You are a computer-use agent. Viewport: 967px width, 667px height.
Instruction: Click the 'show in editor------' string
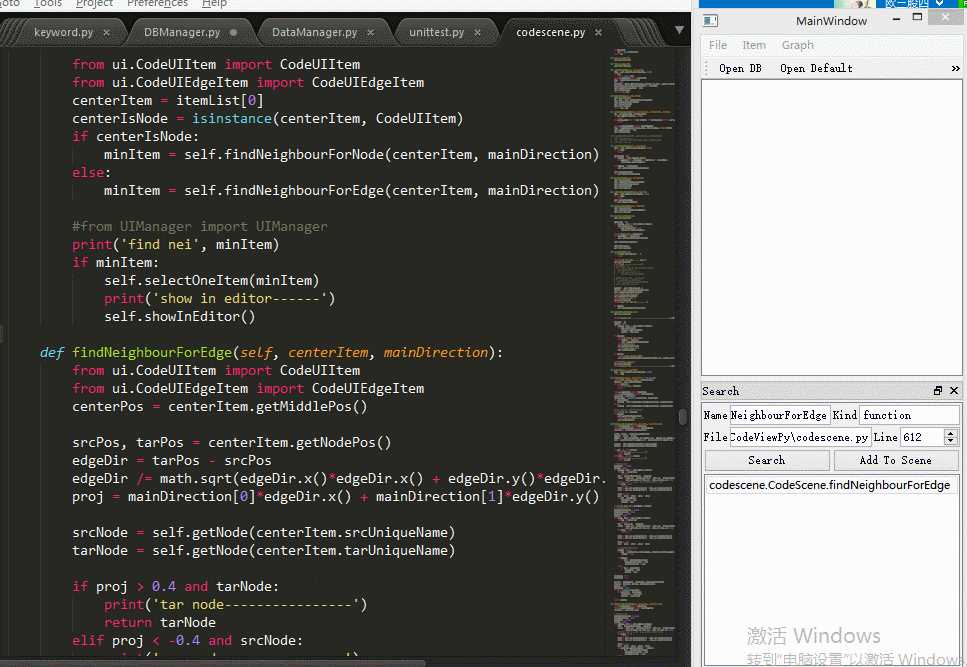[241, 298]
